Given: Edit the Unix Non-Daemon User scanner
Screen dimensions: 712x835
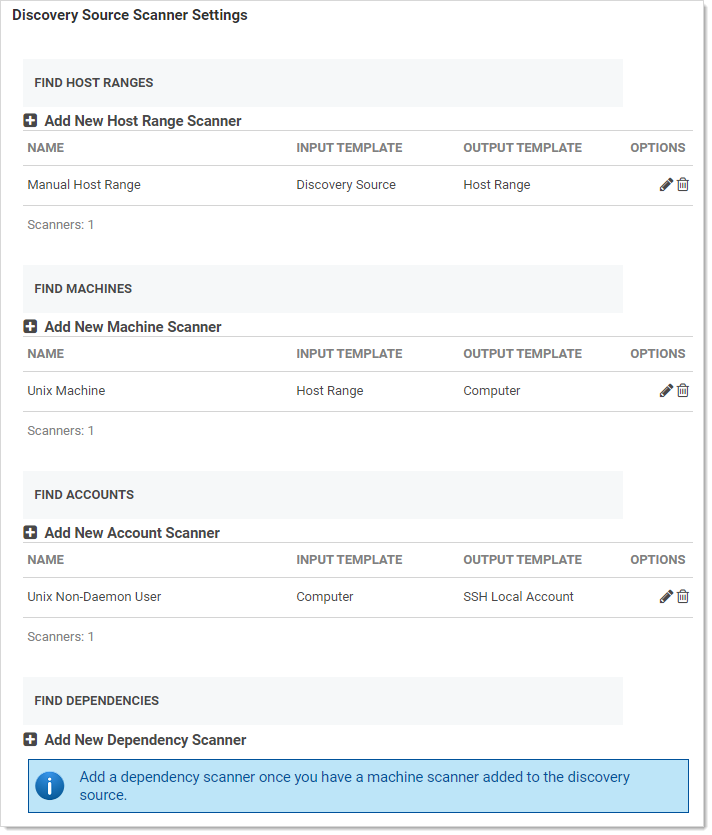Looking at the screenshot, I should 666,597.
